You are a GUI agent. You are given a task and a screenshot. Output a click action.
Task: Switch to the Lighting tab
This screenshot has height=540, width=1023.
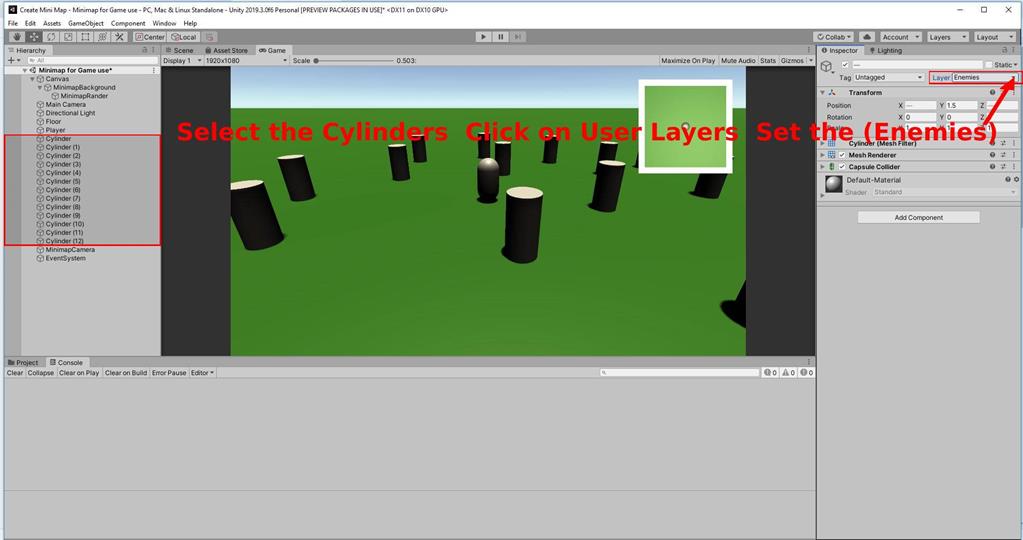click(x=885, y=50)
